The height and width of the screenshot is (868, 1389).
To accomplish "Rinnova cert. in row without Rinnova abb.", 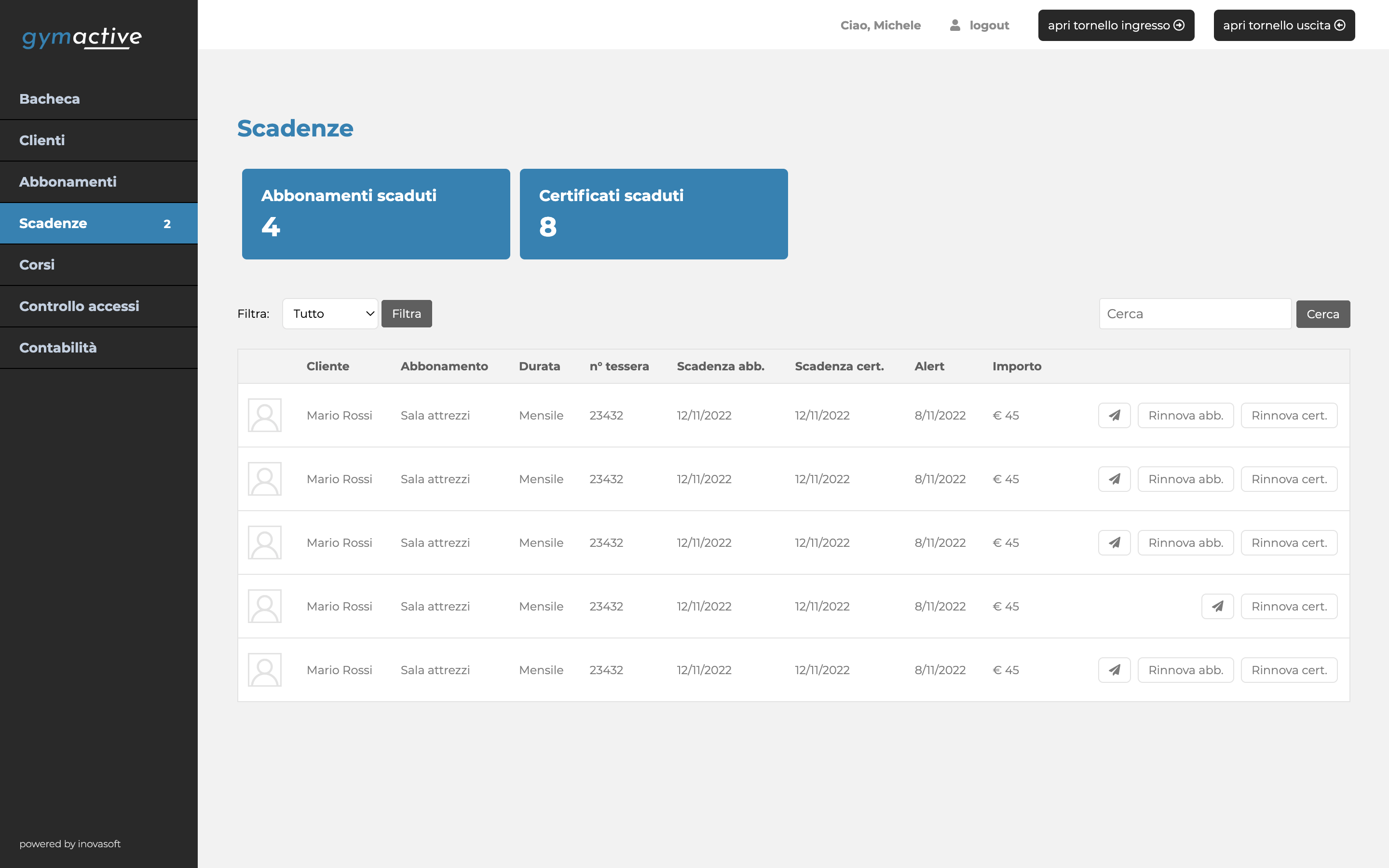I will 1289,607.
